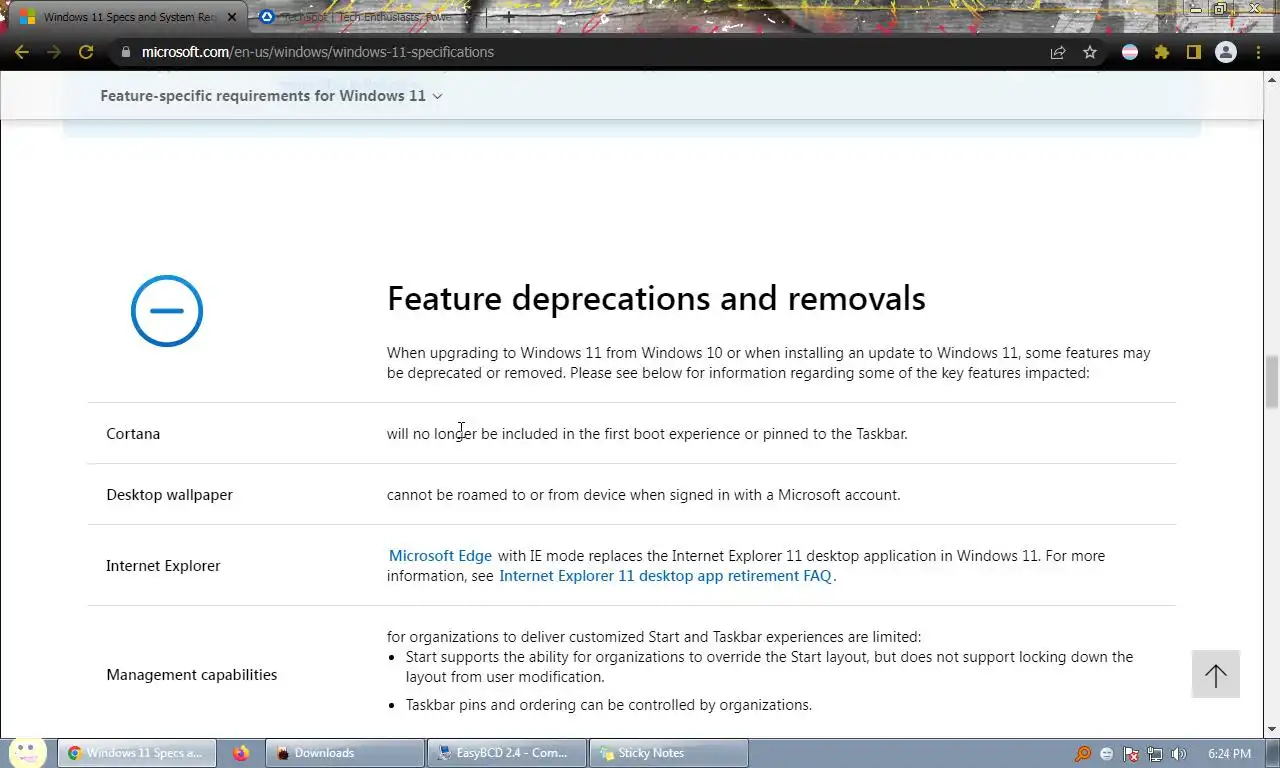Click the greyed-out forward navigation arrow

(54, 52)
